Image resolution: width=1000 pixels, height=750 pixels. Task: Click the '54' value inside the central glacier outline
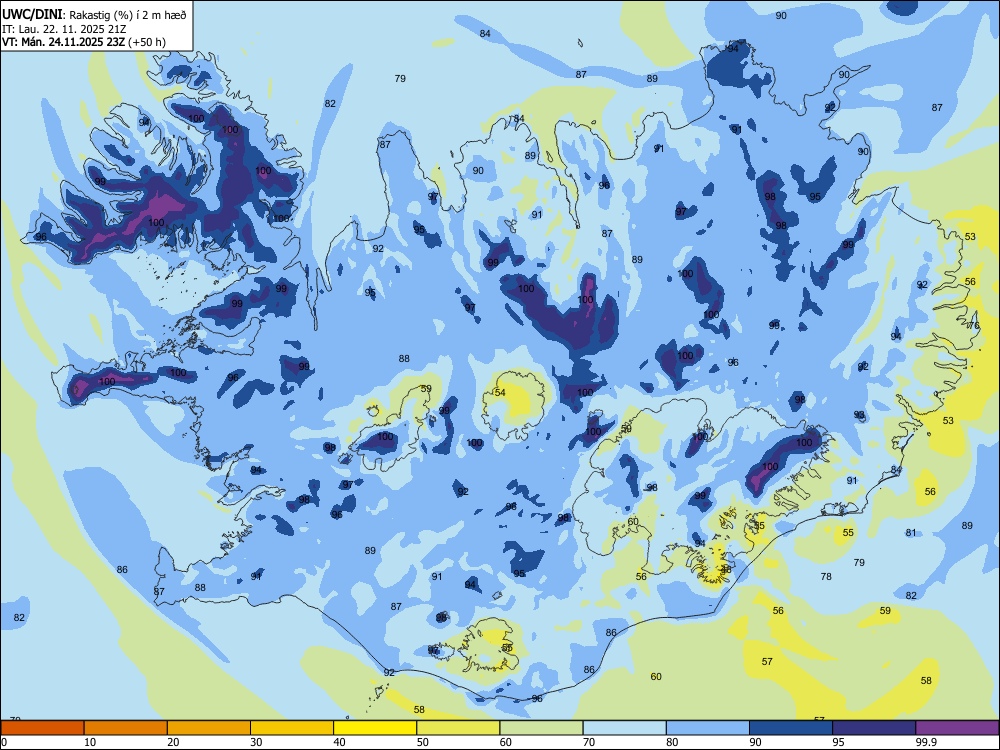(x=500, y=392)
